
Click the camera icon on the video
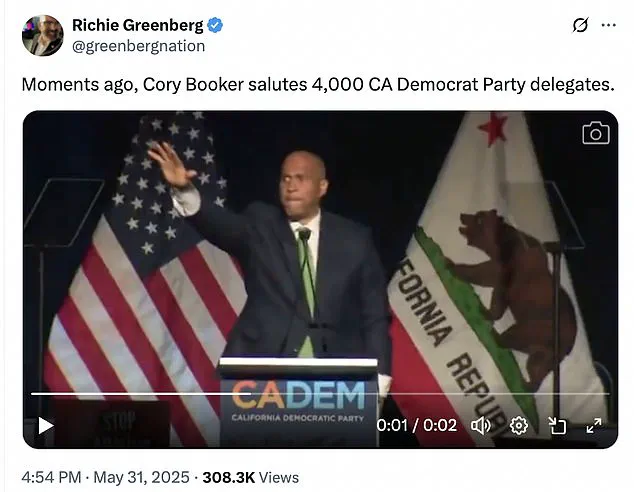pos(596,133)
